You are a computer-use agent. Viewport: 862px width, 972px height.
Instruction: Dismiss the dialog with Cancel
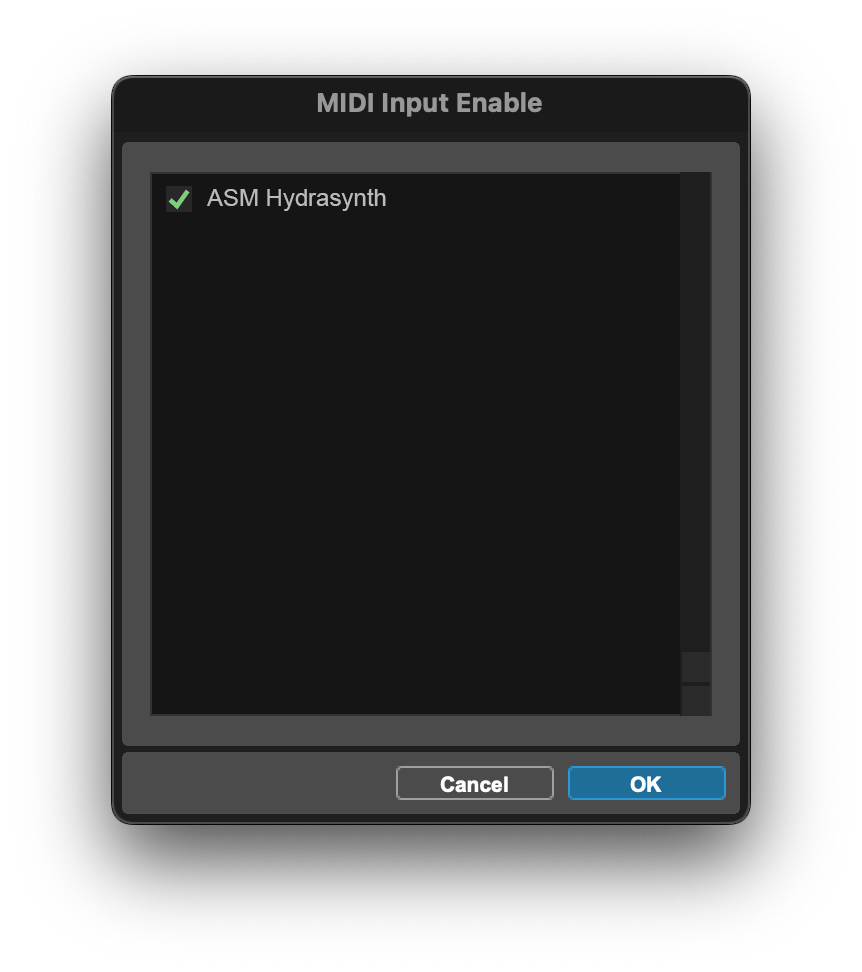point(474,784)
